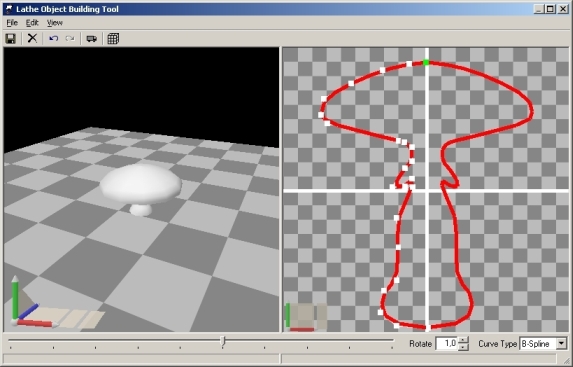
Task: Click the view orientation box in curve editor
Action: click(x=306, y=317)
